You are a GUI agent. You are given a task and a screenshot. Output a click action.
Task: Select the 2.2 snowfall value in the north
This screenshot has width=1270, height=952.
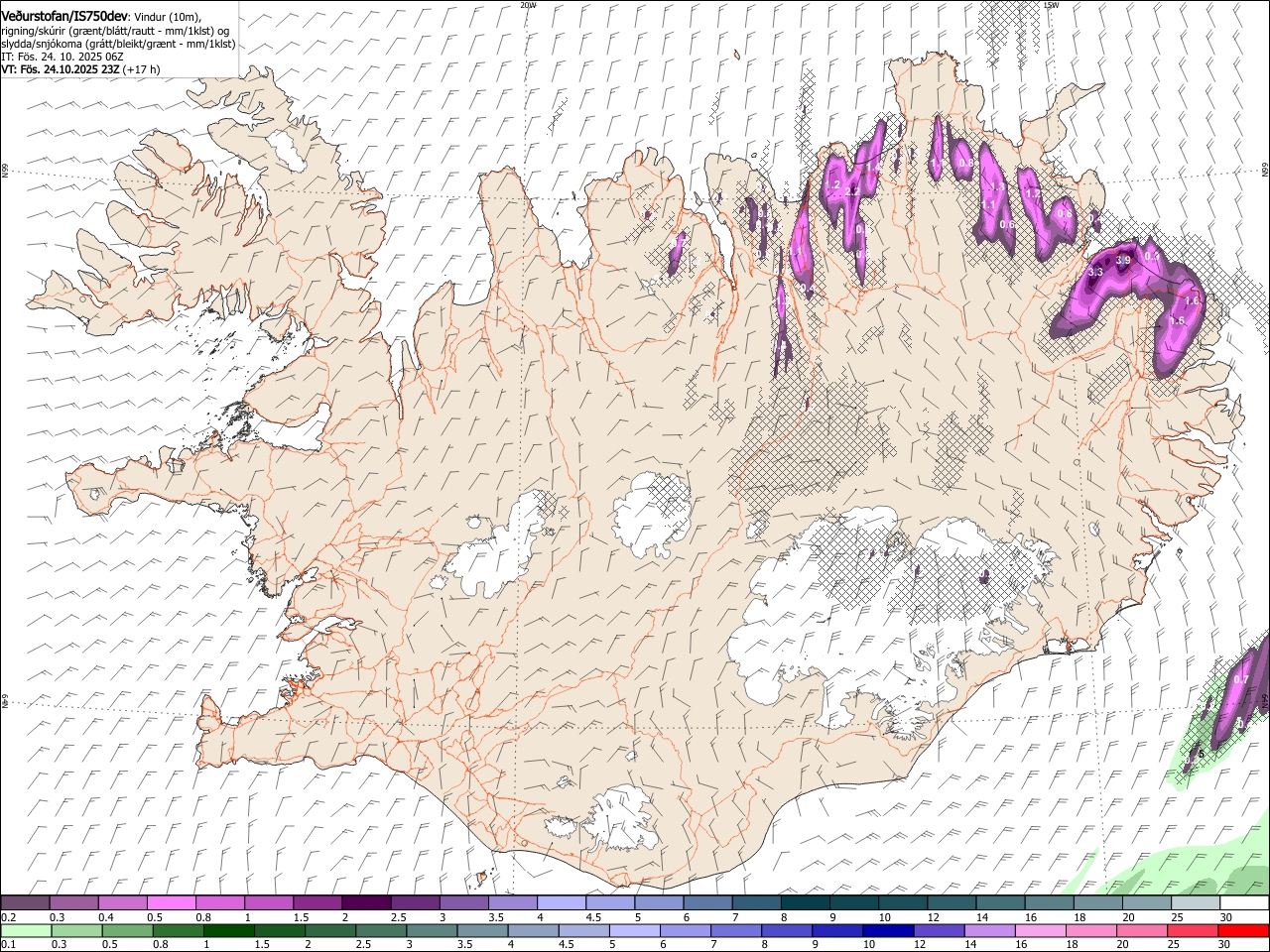coord(851,191)
